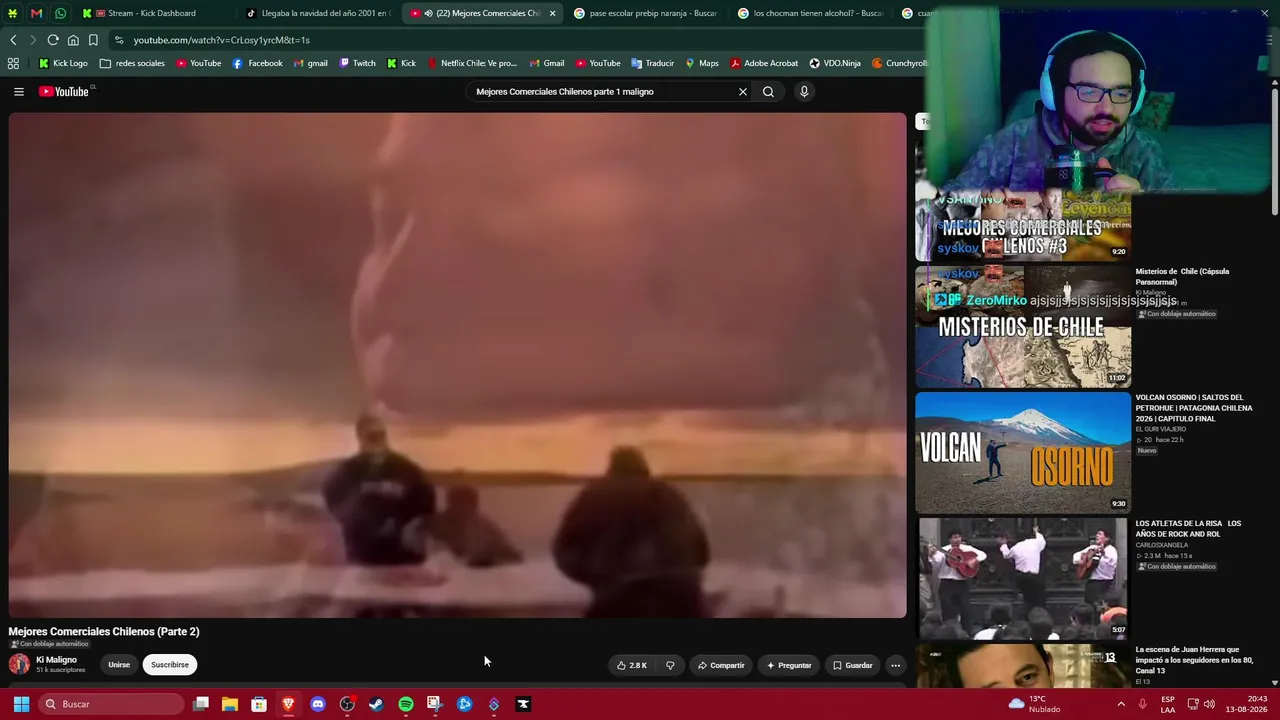1280x720 pixels.
Task: Switch to the TikTok navidad 2001 tab
Action: click(318, 13)
